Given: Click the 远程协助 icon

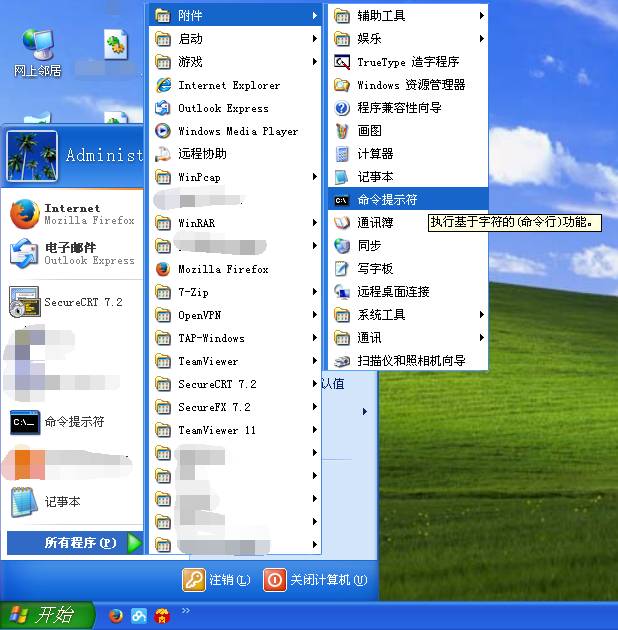Looking at the screenshot, I should tap(163, 154).
